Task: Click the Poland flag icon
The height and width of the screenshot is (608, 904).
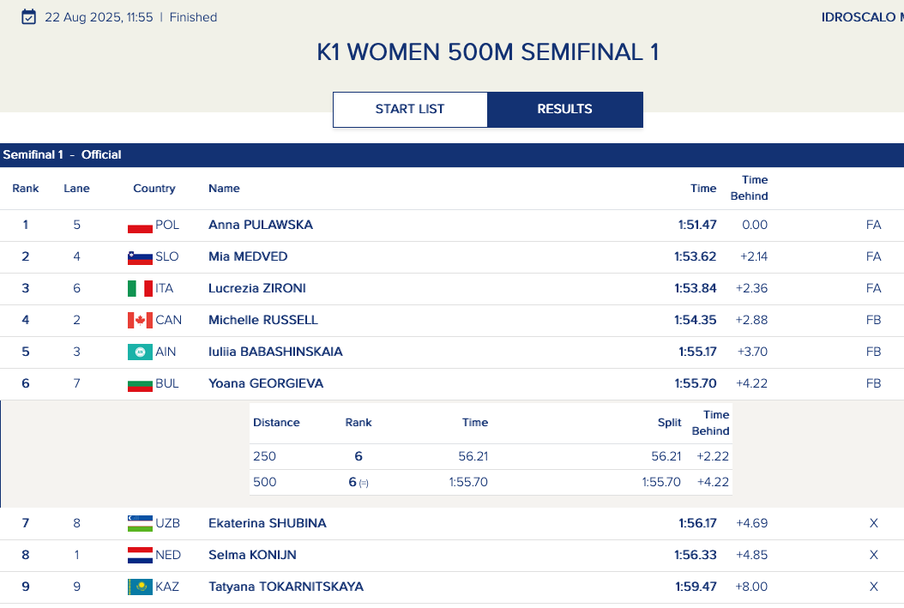Action: 140,226
